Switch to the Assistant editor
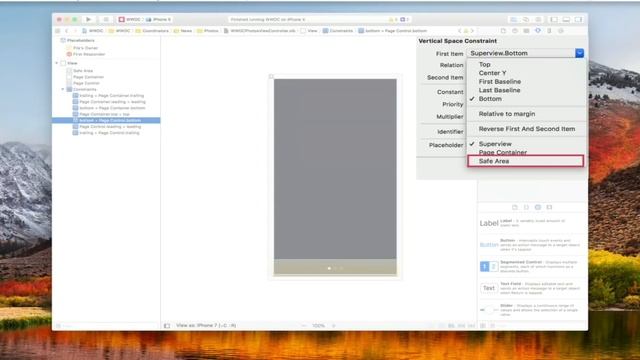Screen dimensions: 640x360 tap(526, 19)
